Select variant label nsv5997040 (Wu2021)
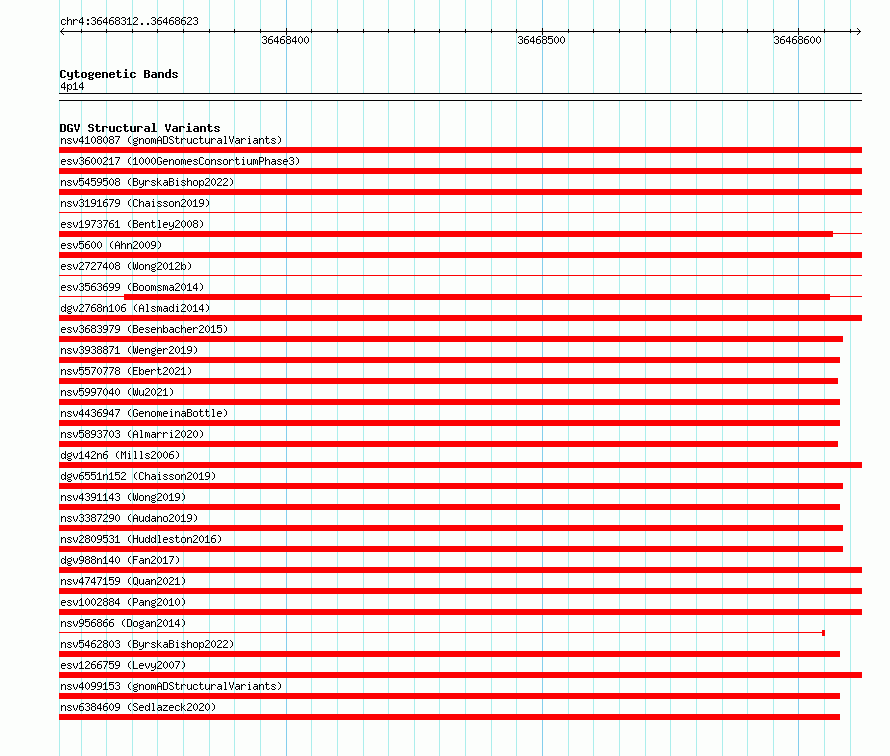Screen dimensions: 890x756 point(117,392)
